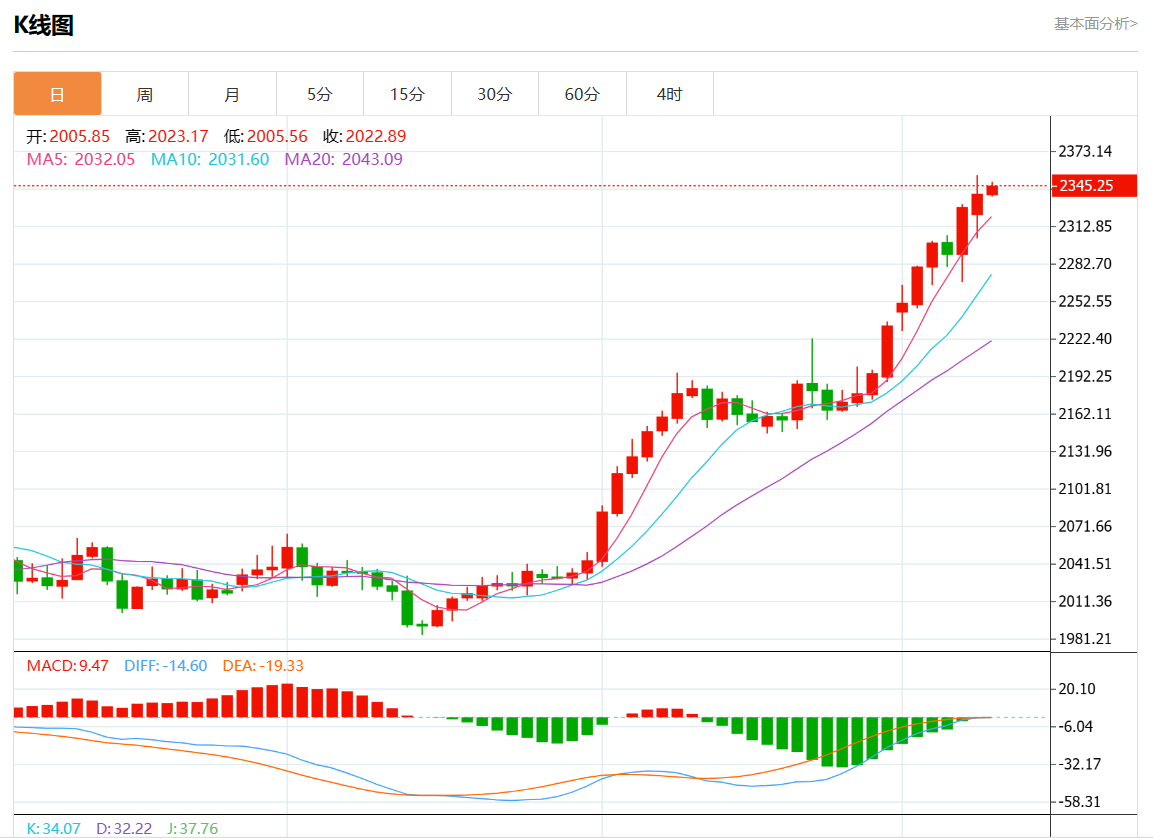Click the 2011.36 price axis label
The width and height of the screenshot is (1153, 838).
coord(1085,601)
